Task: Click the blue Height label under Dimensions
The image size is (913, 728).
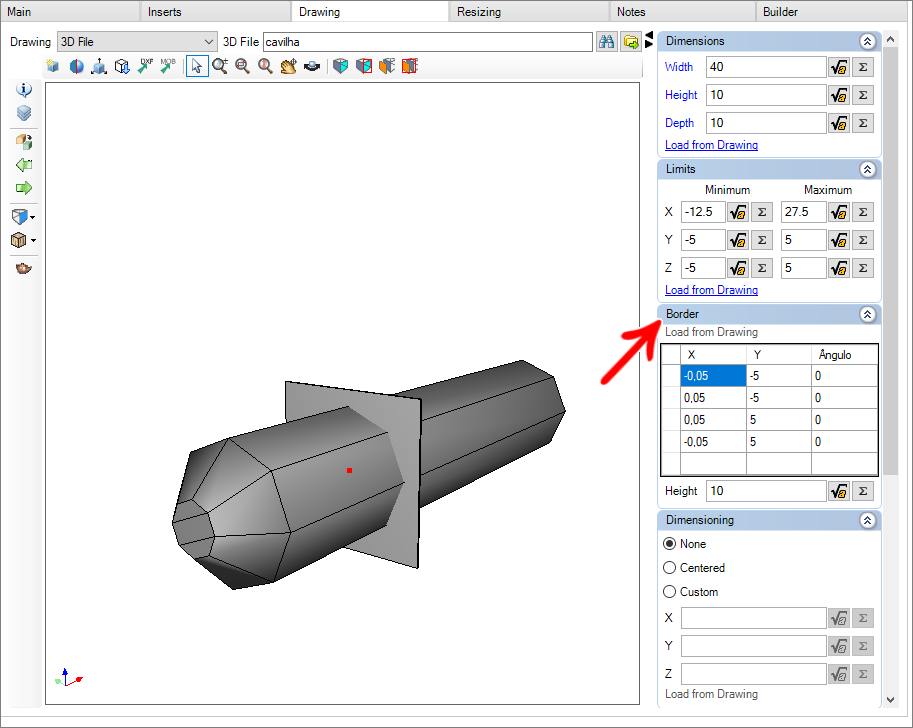Action: pyautogui.click(x=681, y=95)
